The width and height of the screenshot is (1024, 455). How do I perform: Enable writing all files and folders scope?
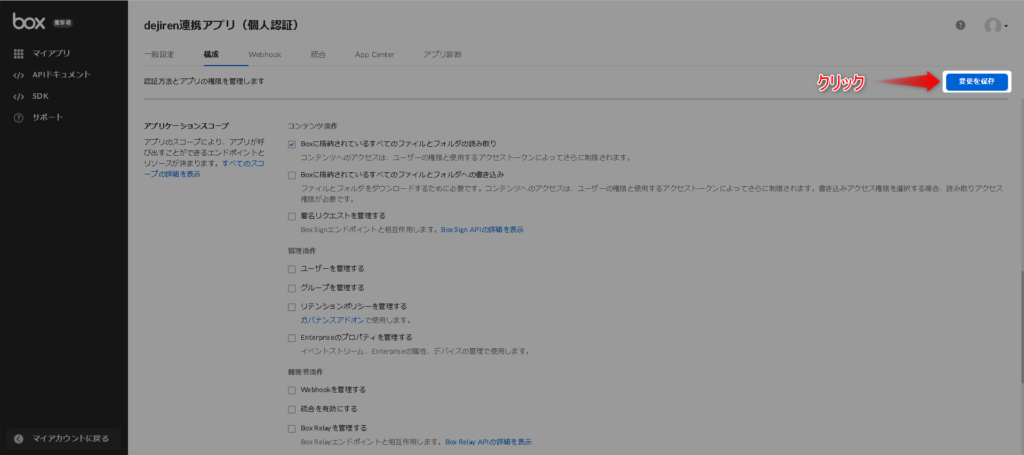(x=292, y=176)
